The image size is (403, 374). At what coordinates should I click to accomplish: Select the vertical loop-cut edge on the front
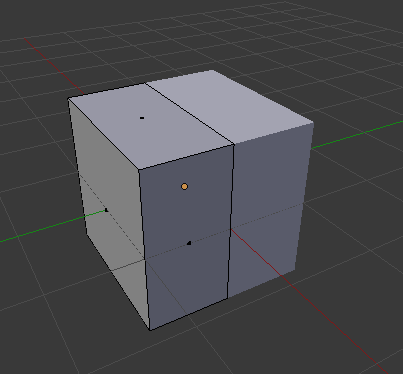[x=231, y=222]
